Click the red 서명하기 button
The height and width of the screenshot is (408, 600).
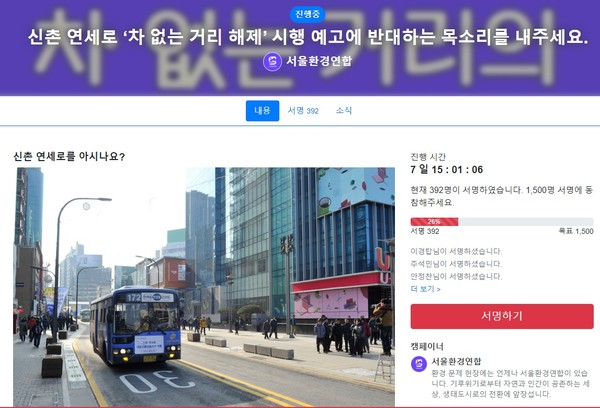[x=502, y=316]
